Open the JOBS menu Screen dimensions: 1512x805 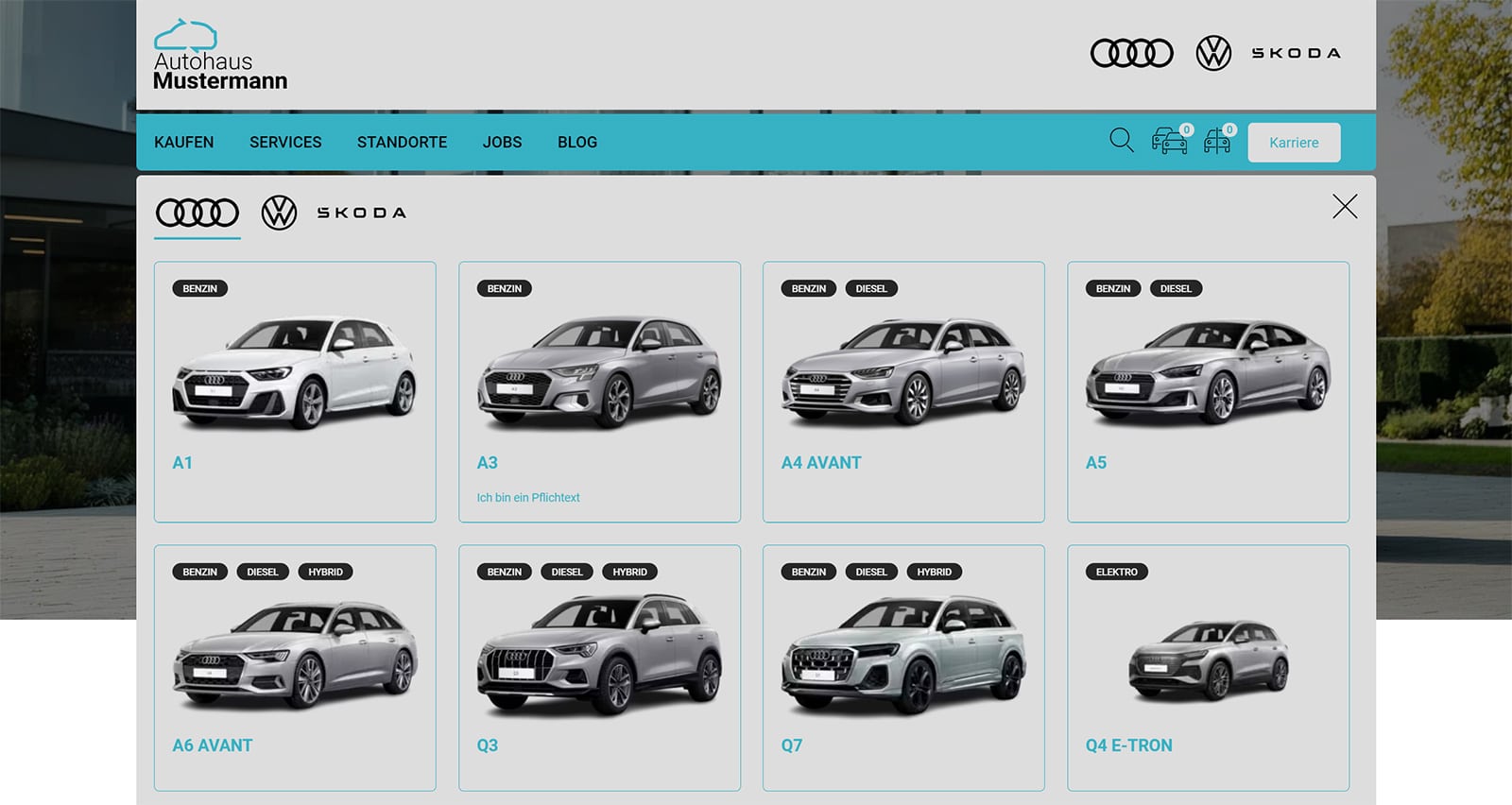click(502, 142)
